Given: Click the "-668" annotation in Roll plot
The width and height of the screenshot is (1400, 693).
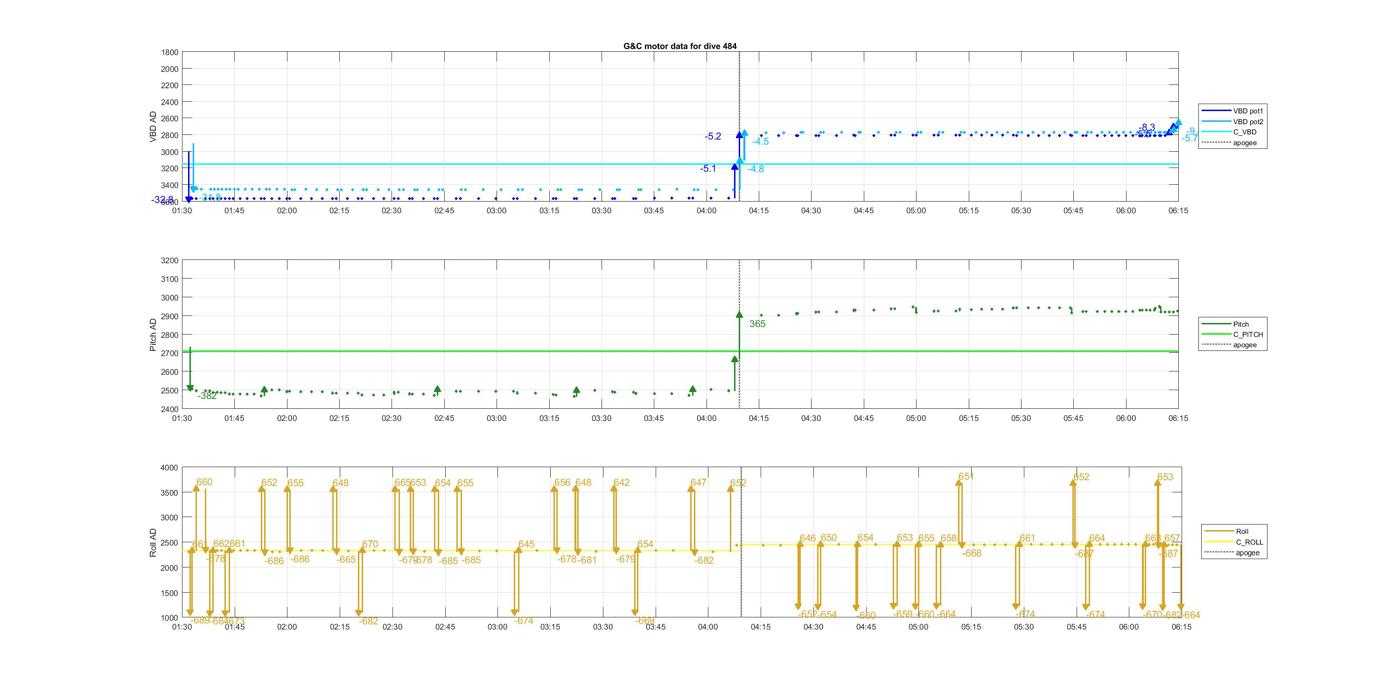Looking at the screenshot, I should point(971,553).
